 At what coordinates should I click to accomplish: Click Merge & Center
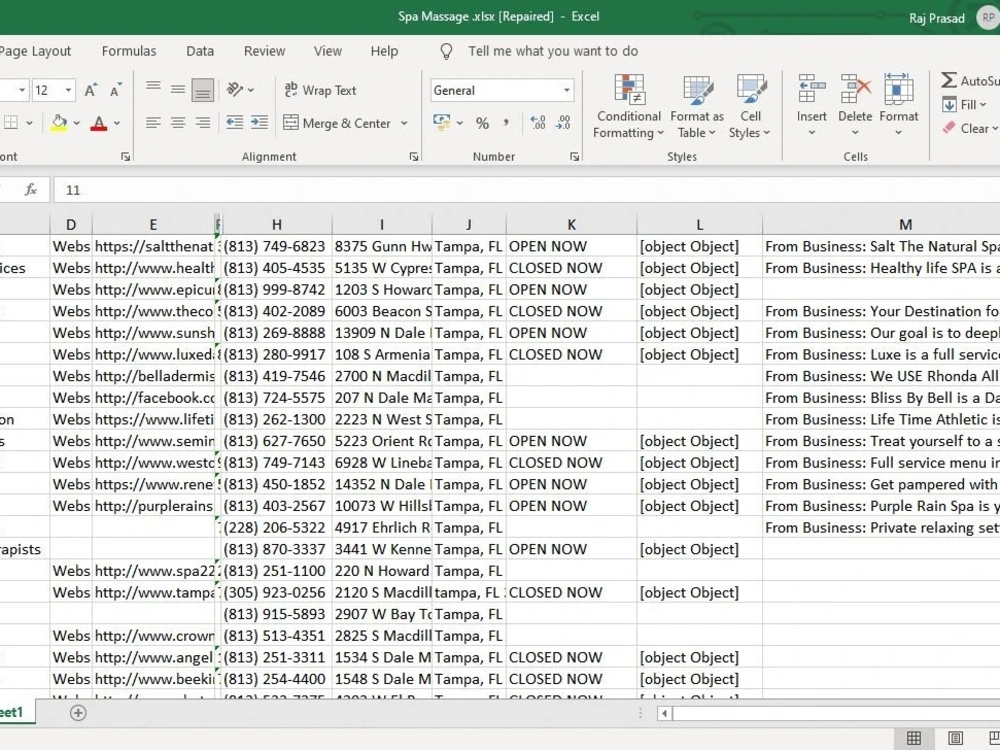337,122
